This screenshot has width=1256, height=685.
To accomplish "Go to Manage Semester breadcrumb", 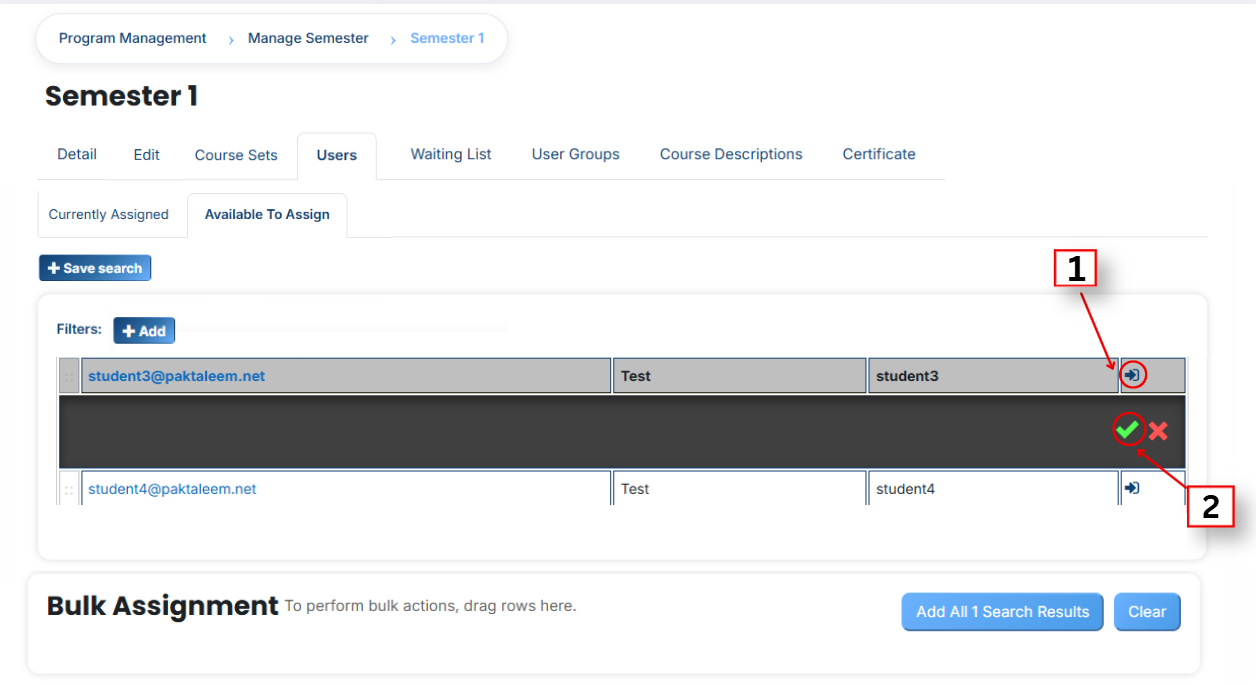I will [308, 38].
